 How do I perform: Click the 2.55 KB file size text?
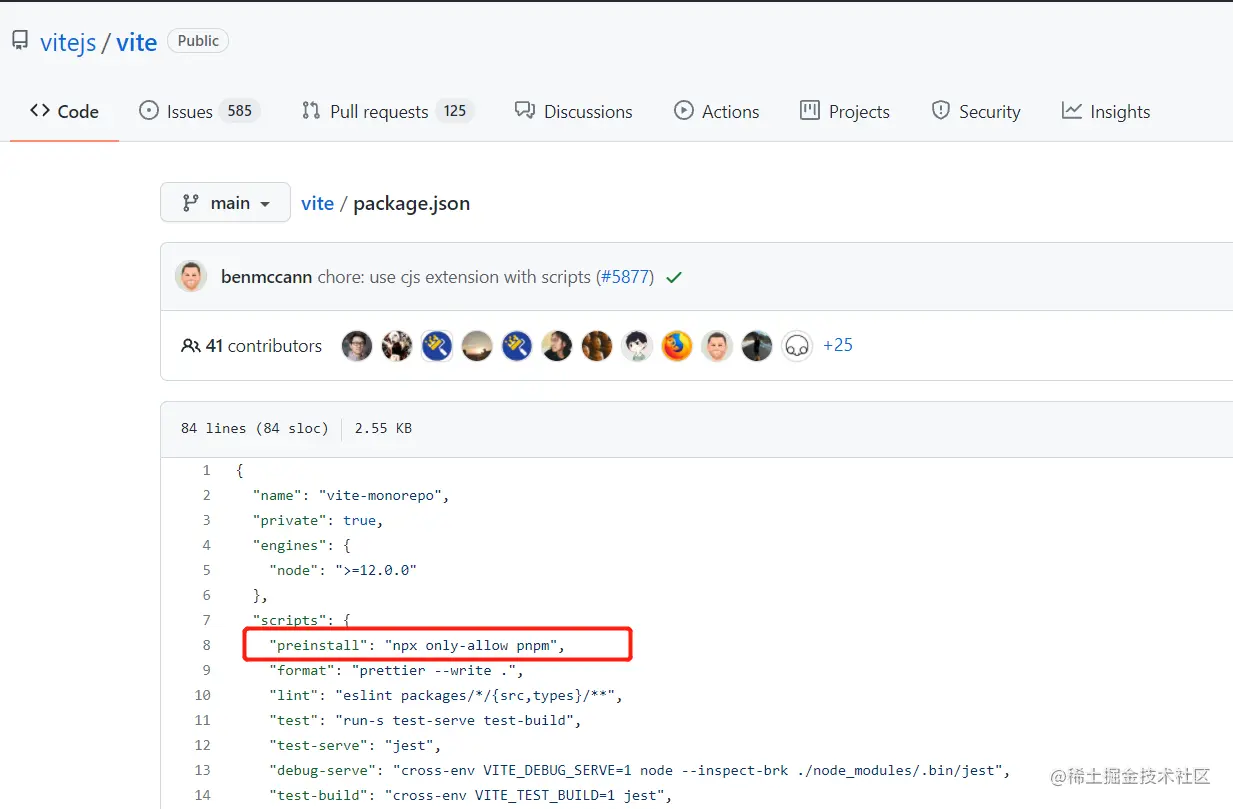[x=383, y=428]
